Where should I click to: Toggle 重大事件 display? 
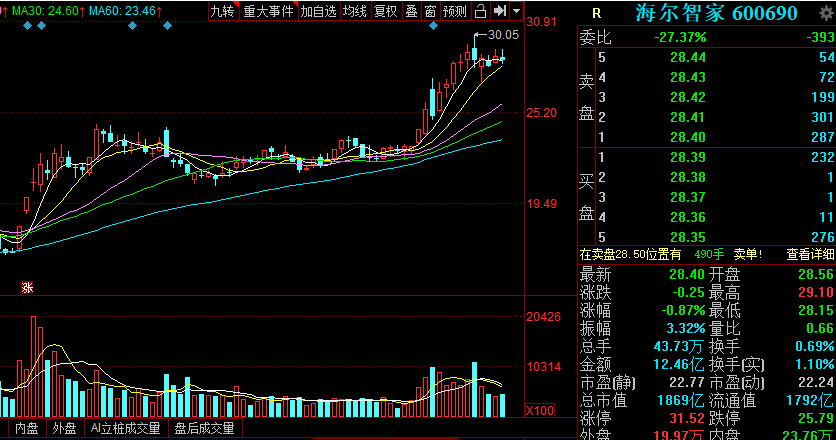point(268,11)
